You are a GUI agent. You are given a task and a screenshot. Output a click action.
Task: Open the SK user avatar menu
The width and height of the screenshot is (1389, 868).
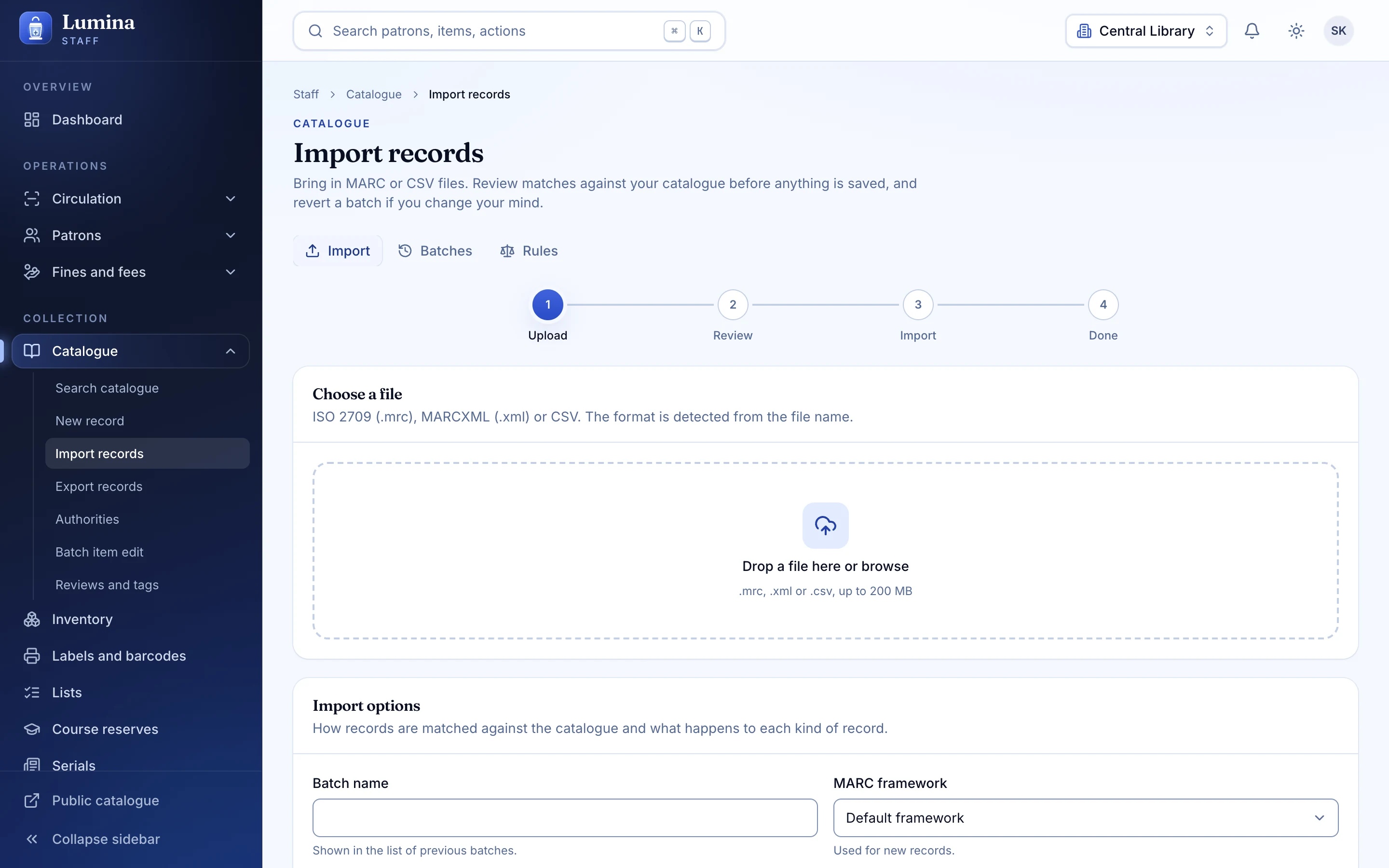[1338, 31]
